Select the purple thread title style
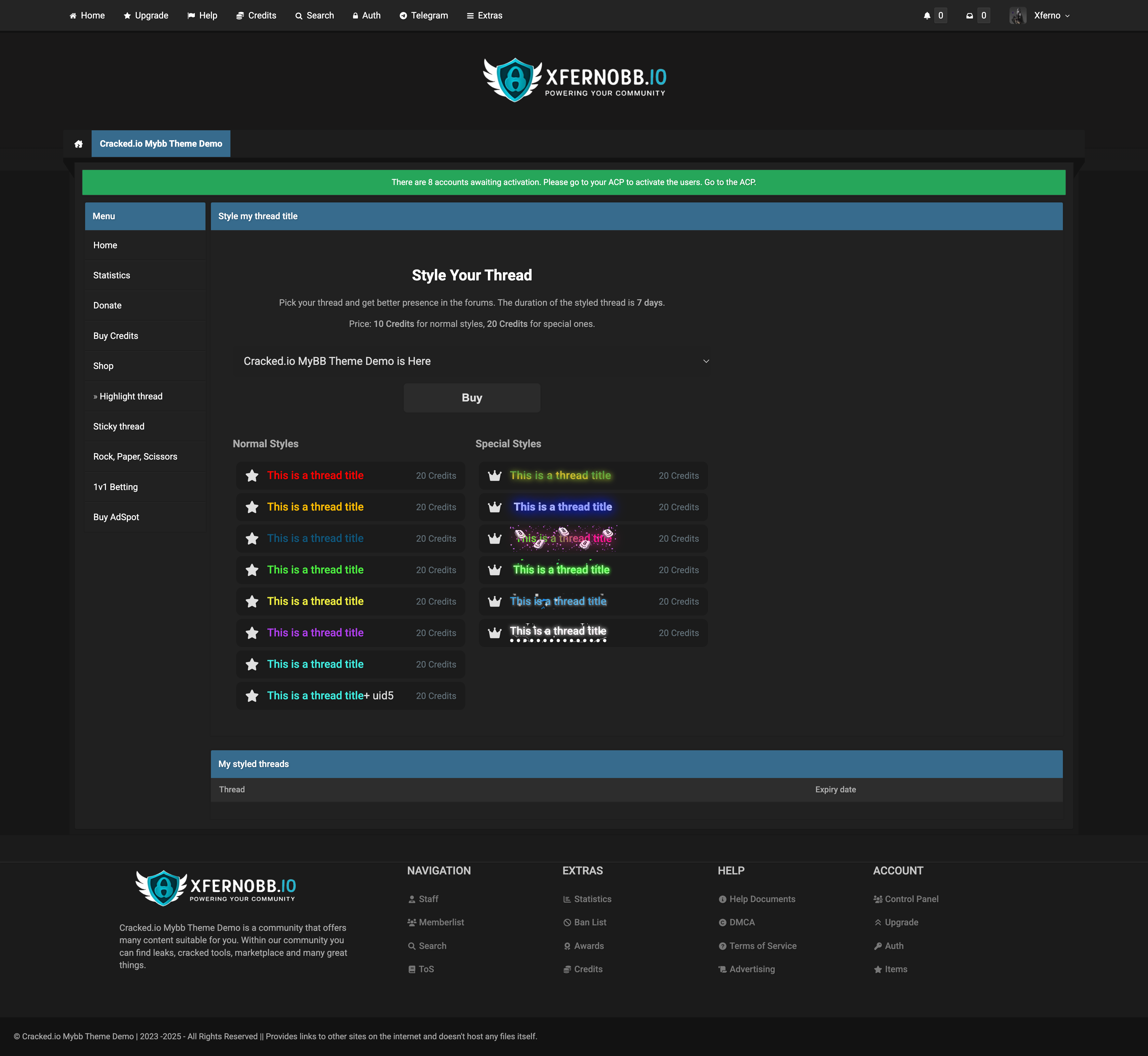The width and height of the screenshot is (1148, 1056). pyautogui.click(x=315, y=633)
